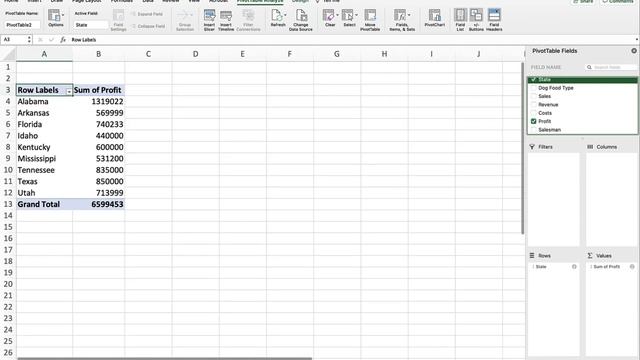Image resolution: width=640 pixels, height=360 pixels.
Task: Open the Select dropdown arrow
Action: pos(356,15)
